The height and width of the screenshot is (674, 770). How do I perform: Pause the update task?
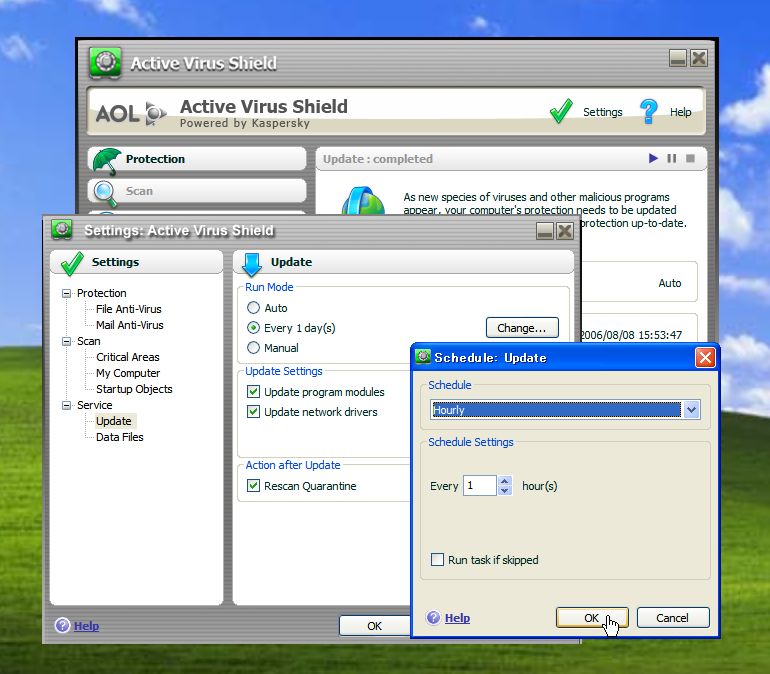tap(672, 158)
